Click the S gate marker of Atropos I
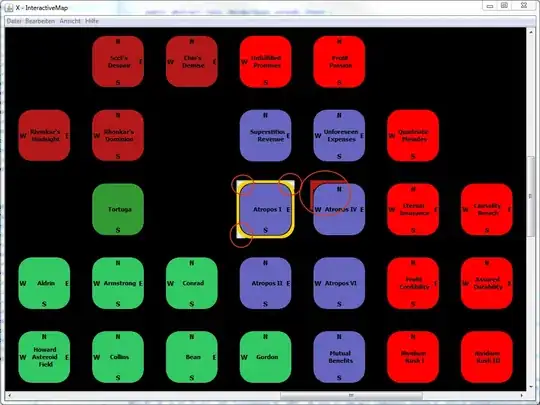The width and height of the screenshot is (540, 405). click(x=265, y=230)
